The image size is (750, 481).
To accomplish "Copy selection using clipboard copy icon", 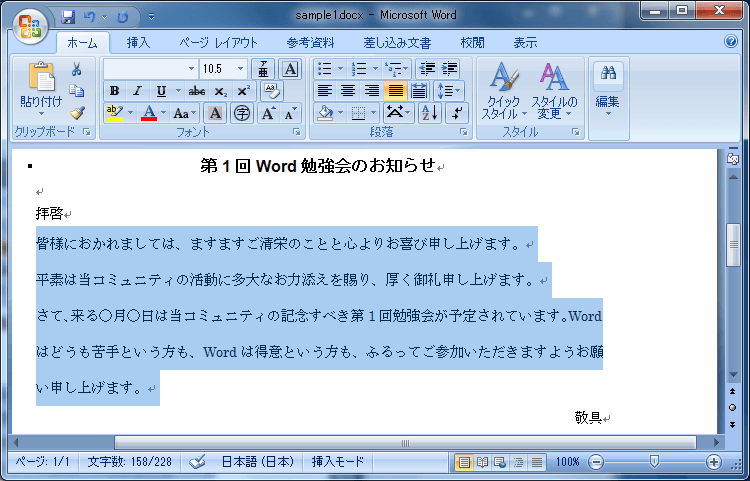I will pyautogui.click(x=77, y=90).
